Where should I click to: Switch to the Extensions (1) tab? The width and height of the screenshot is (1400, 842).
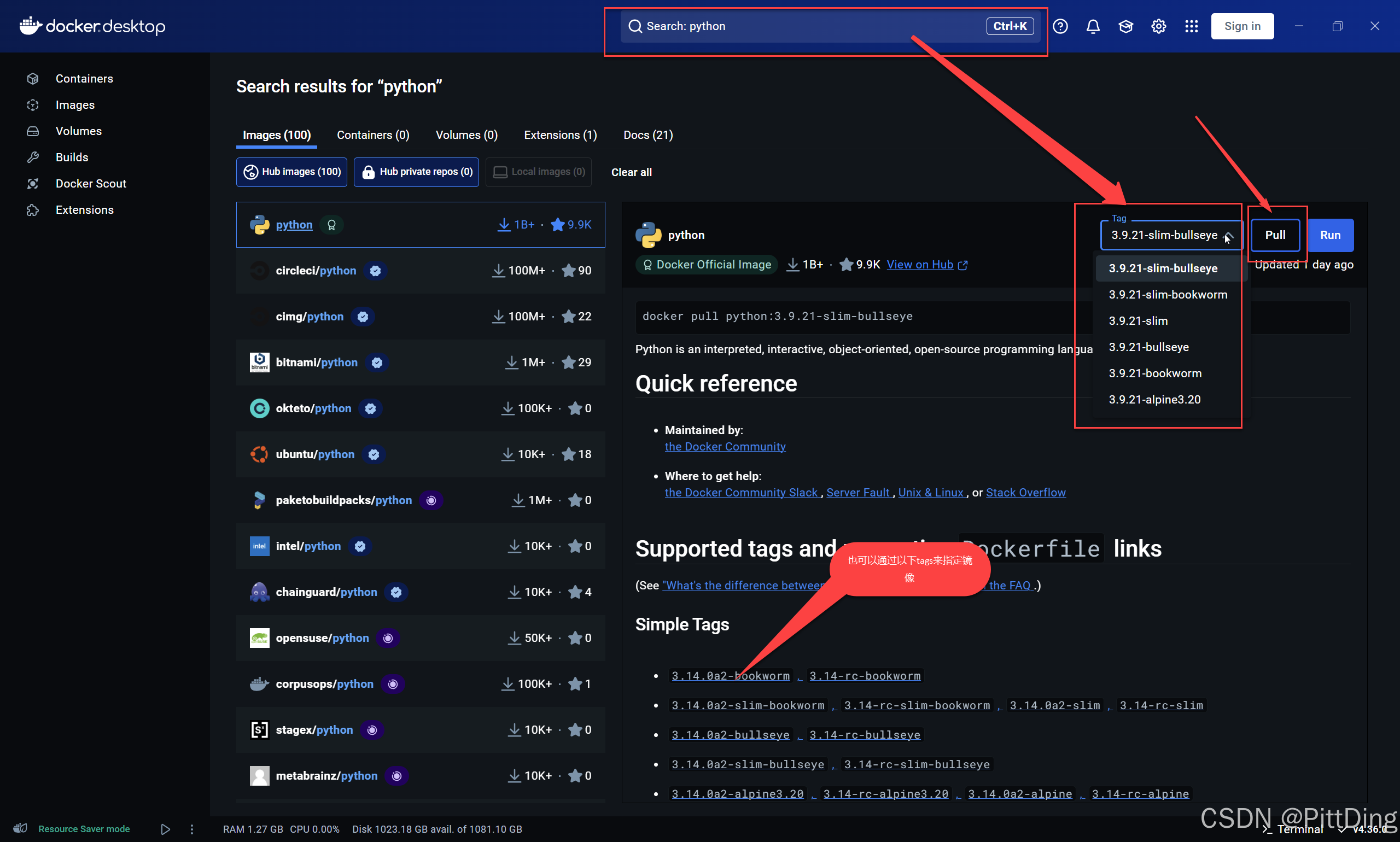(x=559, y=135)
